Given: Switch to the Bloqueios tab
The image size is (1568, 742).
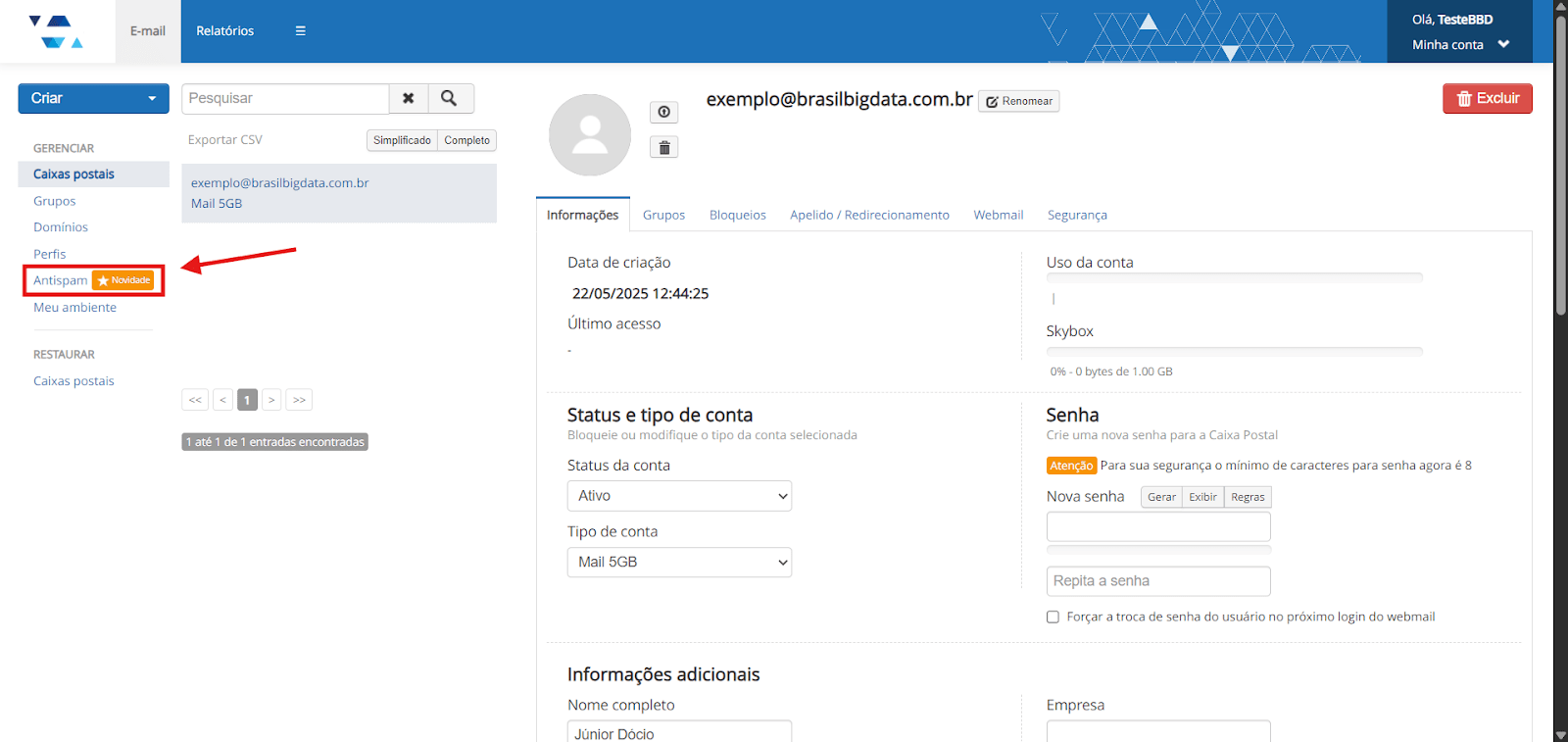Looking at the screenshot, I should pyautogui.click(x=737, y=215).
